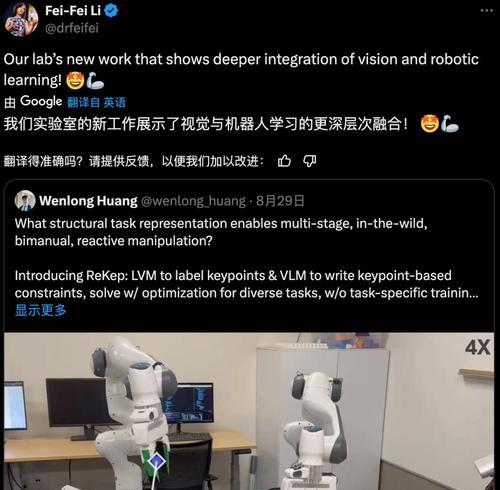The height and width of the screenshot is (490, 500).
Task: Open Wenlong Huang's name in quoted tweet
Action: click(x=88, y=201)
